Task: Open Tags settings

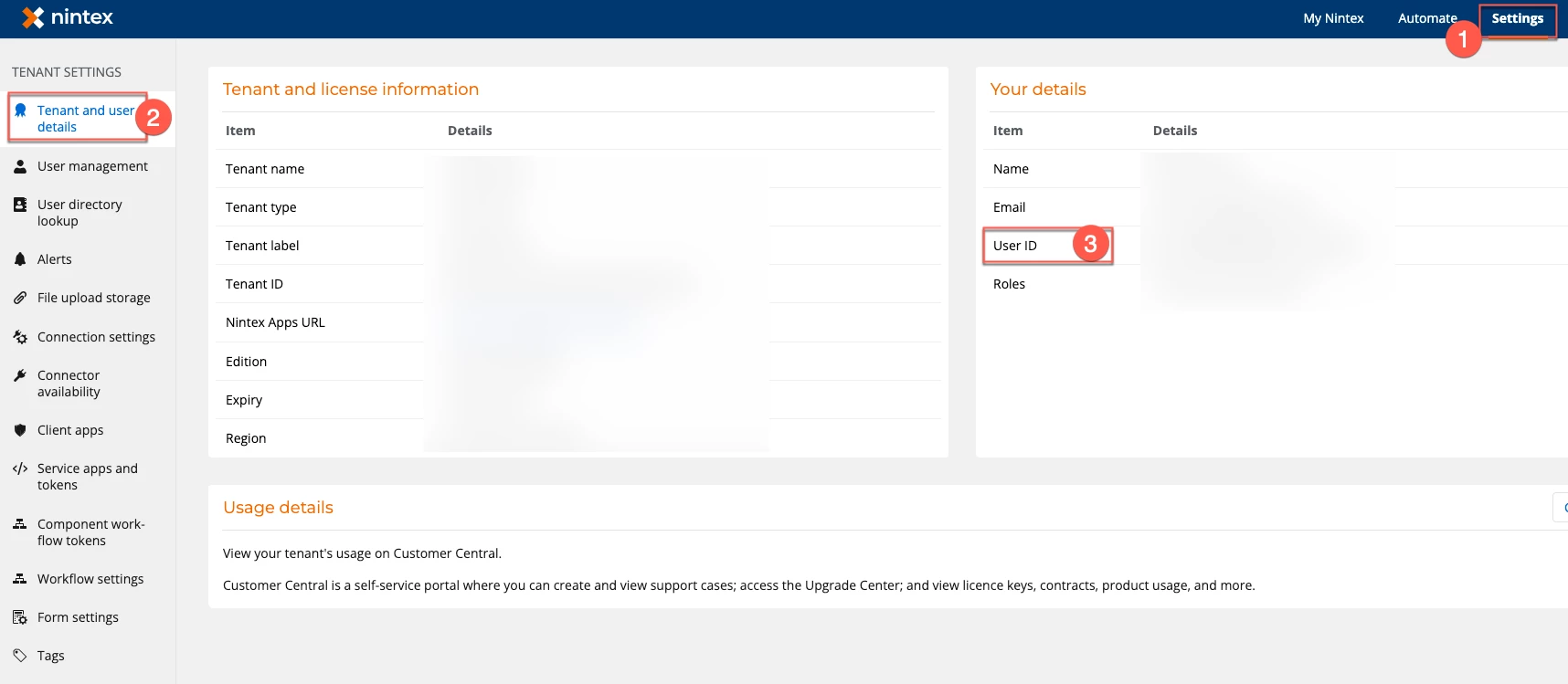Action: pyautogui.click(x=51, y=656)
